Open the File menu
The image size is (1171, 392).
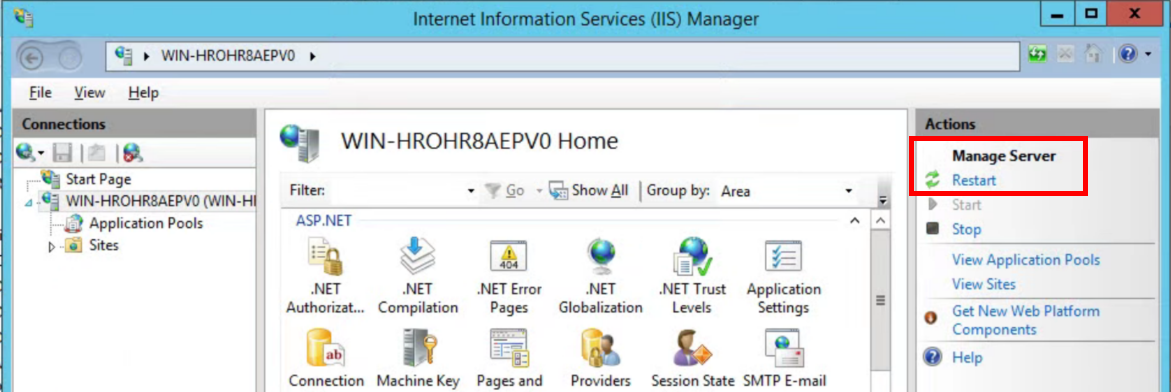point(40,93)
